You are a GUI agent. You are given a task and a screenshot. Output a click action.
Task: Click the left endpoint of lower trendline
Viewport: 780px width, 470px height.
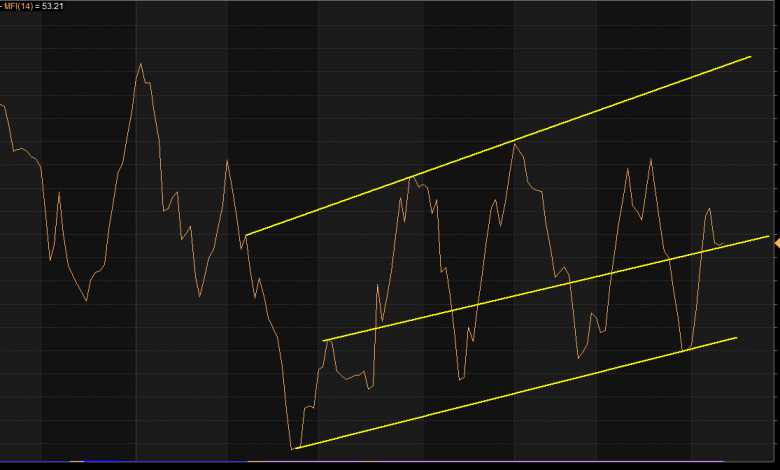click(x=292, y=449)
